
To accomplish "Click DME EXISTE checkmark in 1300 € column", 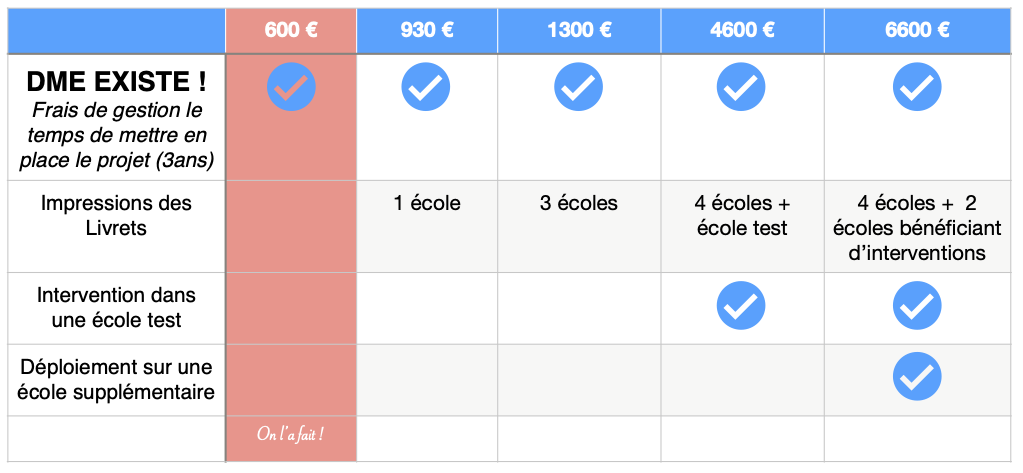I will point(579,87).
